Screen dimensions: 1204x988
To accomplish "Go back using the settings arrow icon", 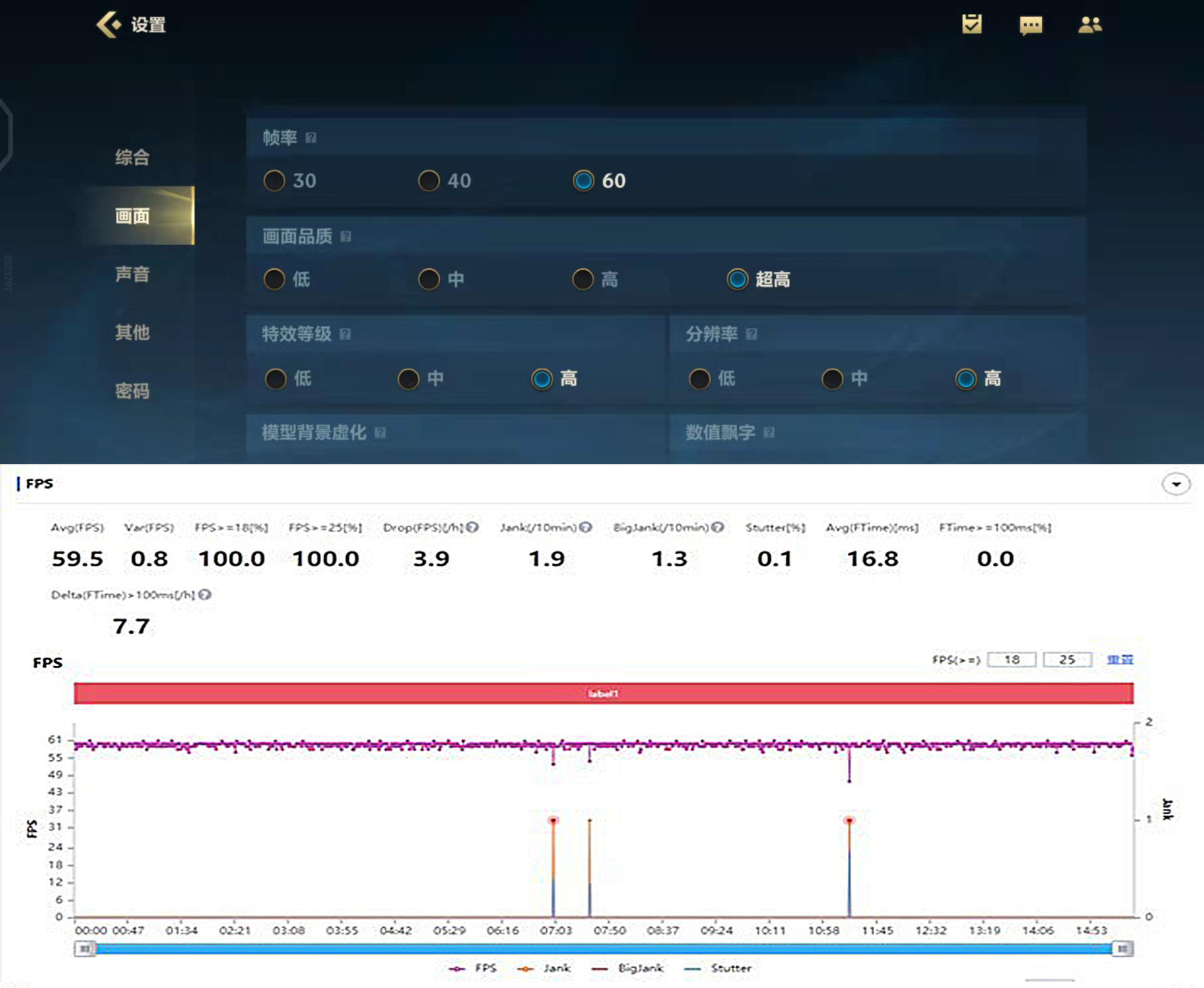I will click(x=109, y=25).
